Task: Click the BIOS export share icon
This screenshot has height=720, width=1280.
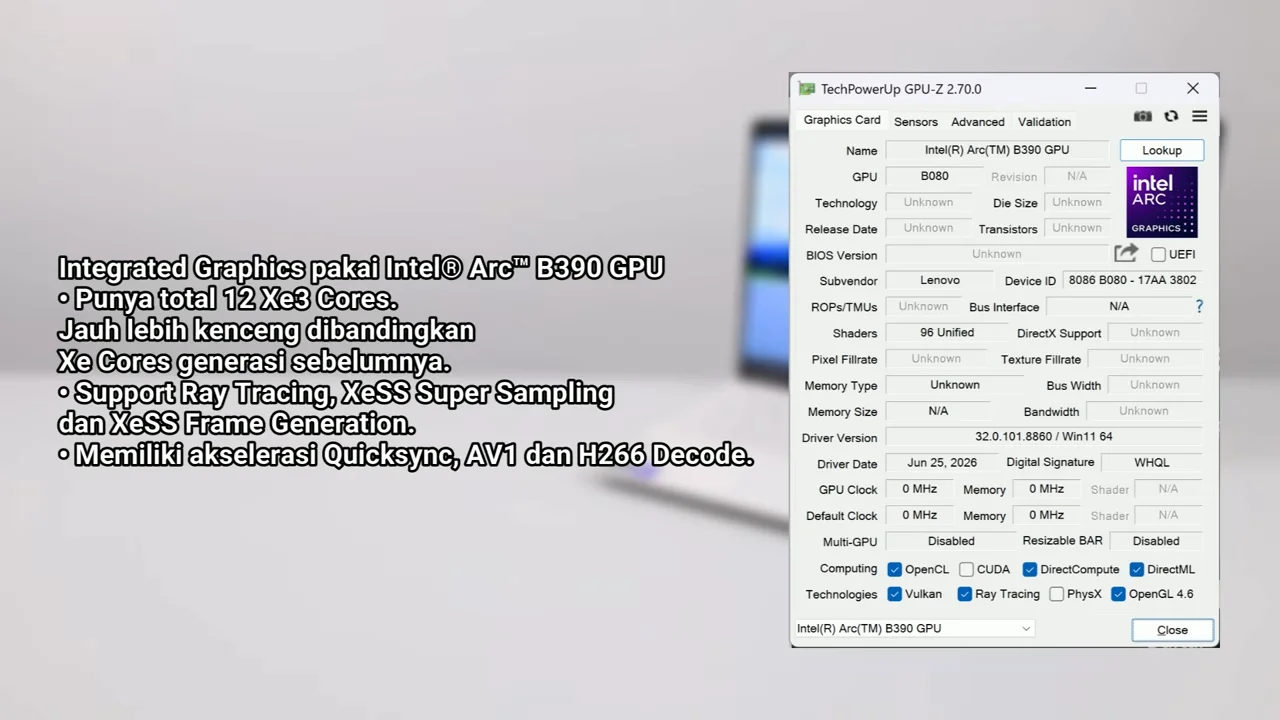Action: (x=1126, y=253)
